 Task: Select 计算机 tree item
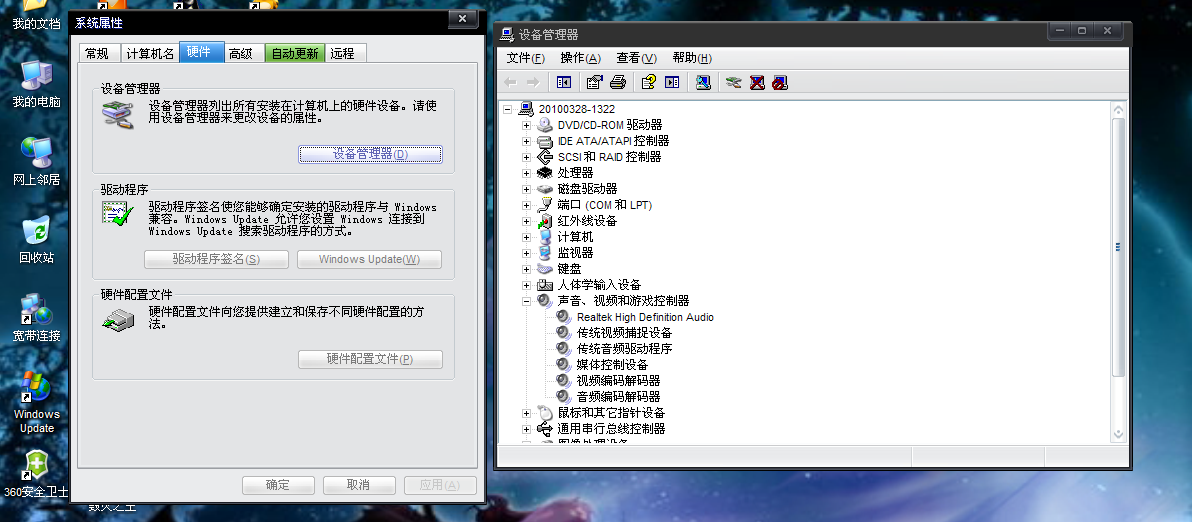(575, 236)
